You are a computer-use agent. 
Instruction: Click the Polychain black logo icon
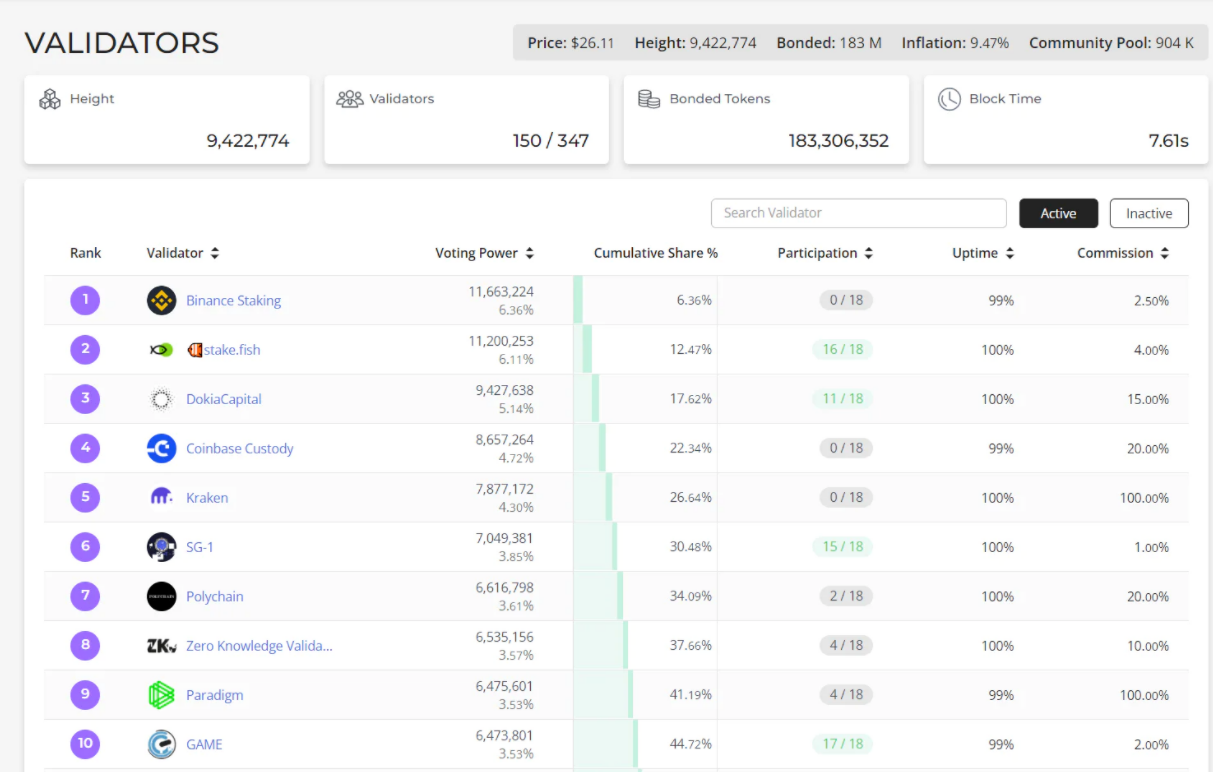pos(161,596)
